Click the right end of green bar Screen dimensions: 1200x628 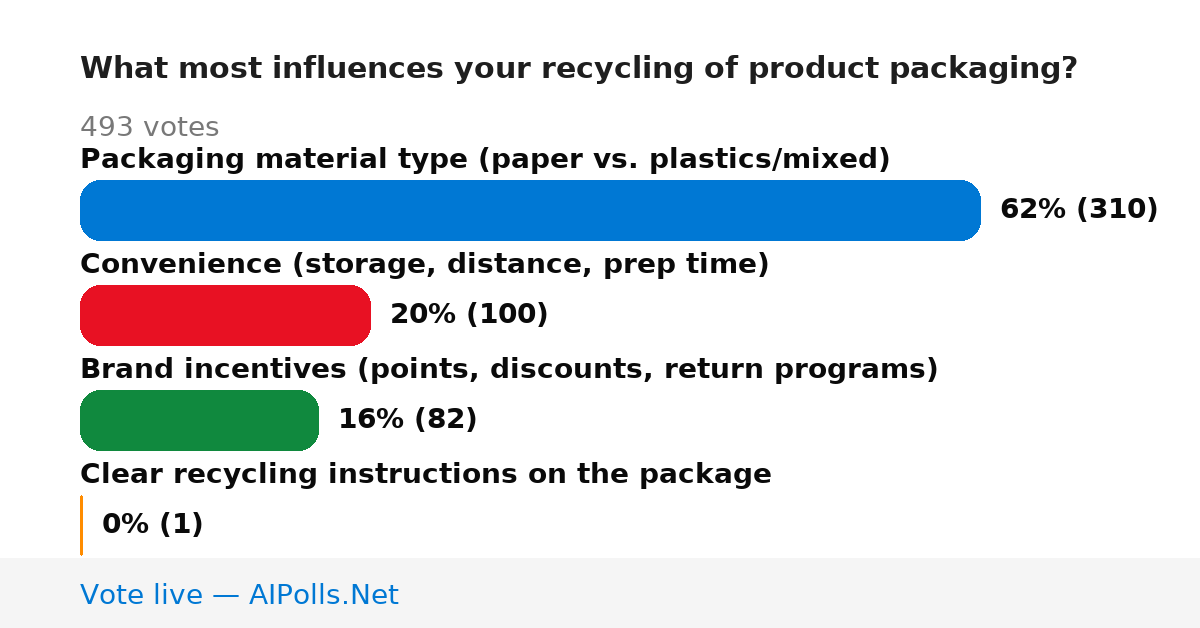pyautogui.click(x=308, y=420)
